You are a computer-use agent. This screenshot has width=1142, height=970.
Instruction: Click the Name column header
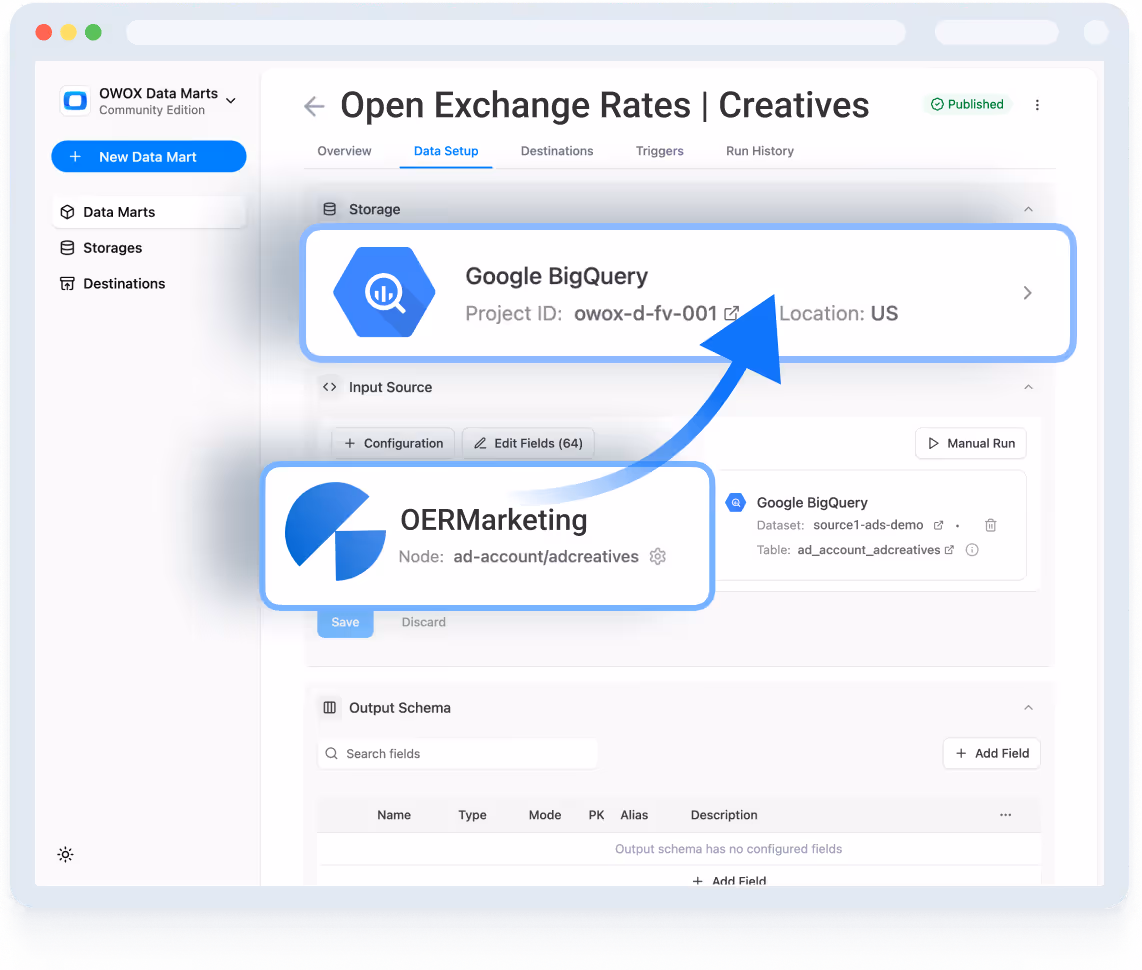point(394,815)
